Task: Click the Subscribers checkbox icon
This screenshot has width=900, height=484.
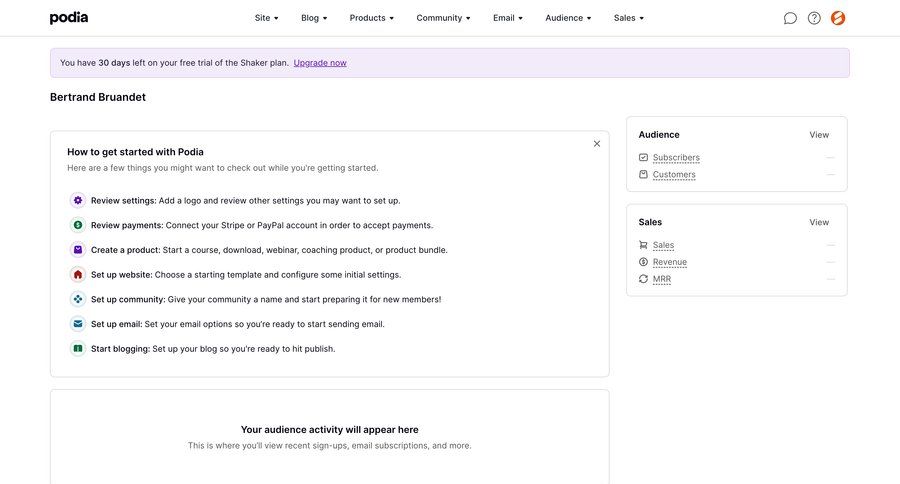Action: (643, 157)
